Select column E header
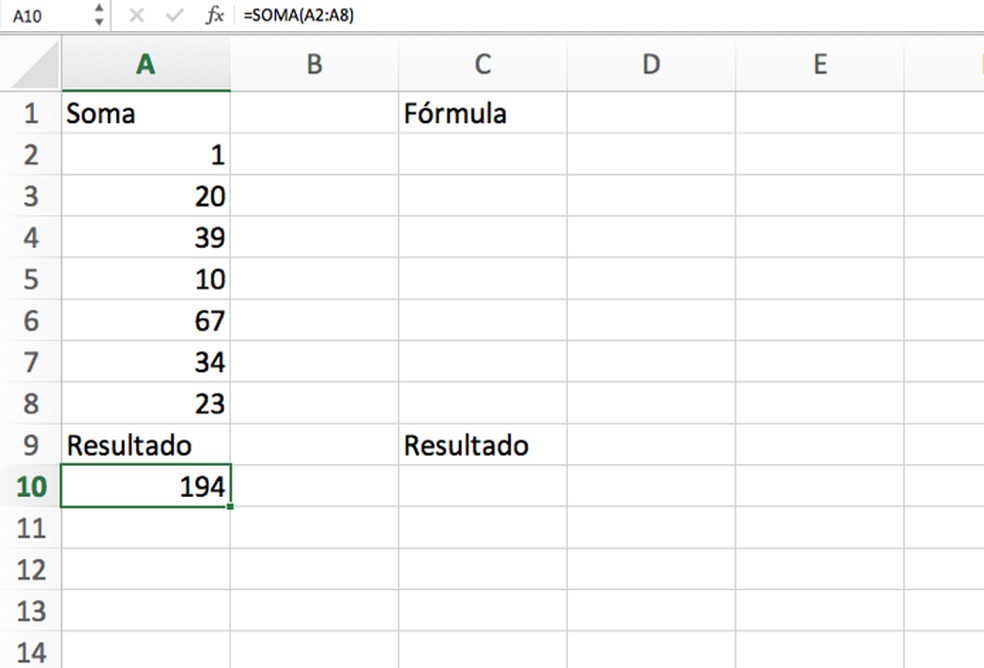Viewport: 984px width, 668px height. click(819, 65)
